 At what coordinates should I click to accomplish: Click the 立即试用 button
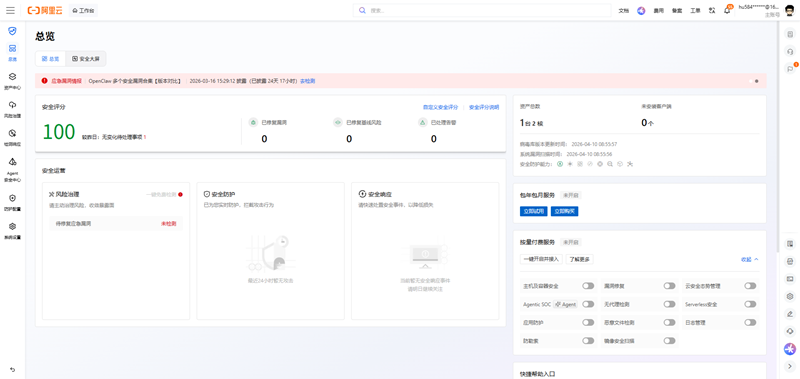[534, 211]
